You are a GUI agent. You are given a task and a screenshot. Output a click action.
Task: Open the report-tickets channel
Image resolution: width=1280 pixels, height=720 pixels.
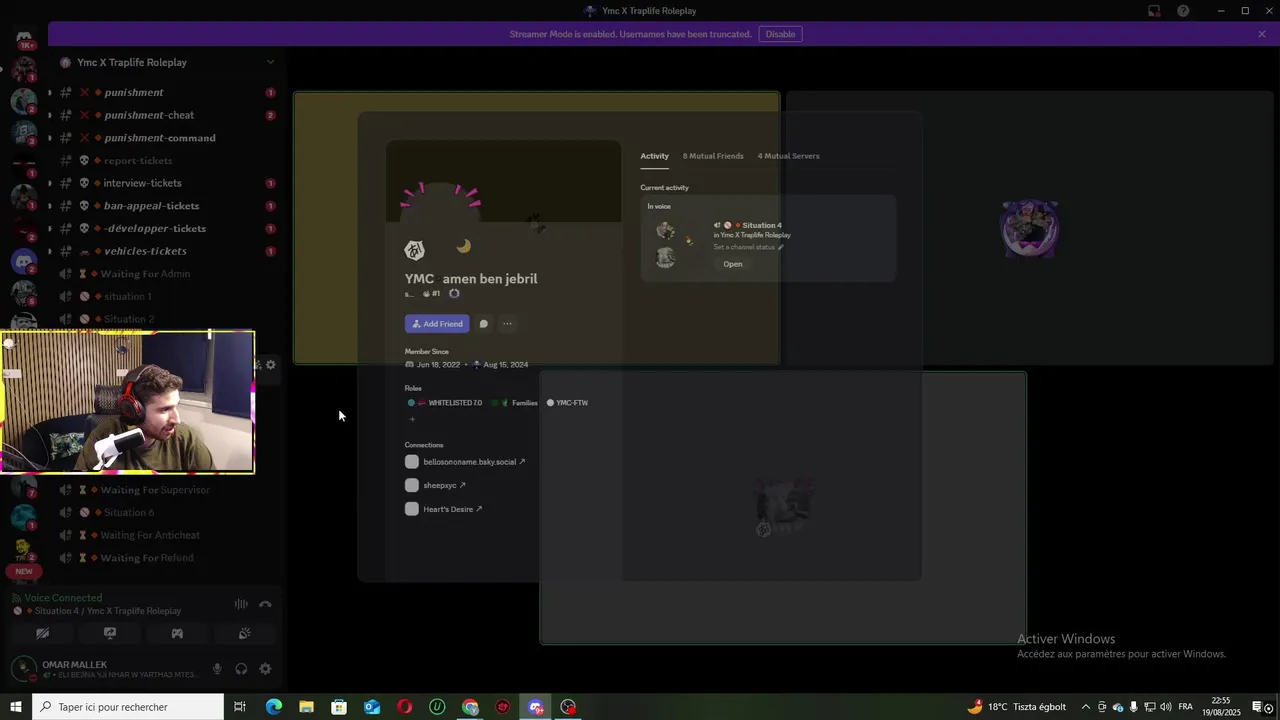[138, 160]
